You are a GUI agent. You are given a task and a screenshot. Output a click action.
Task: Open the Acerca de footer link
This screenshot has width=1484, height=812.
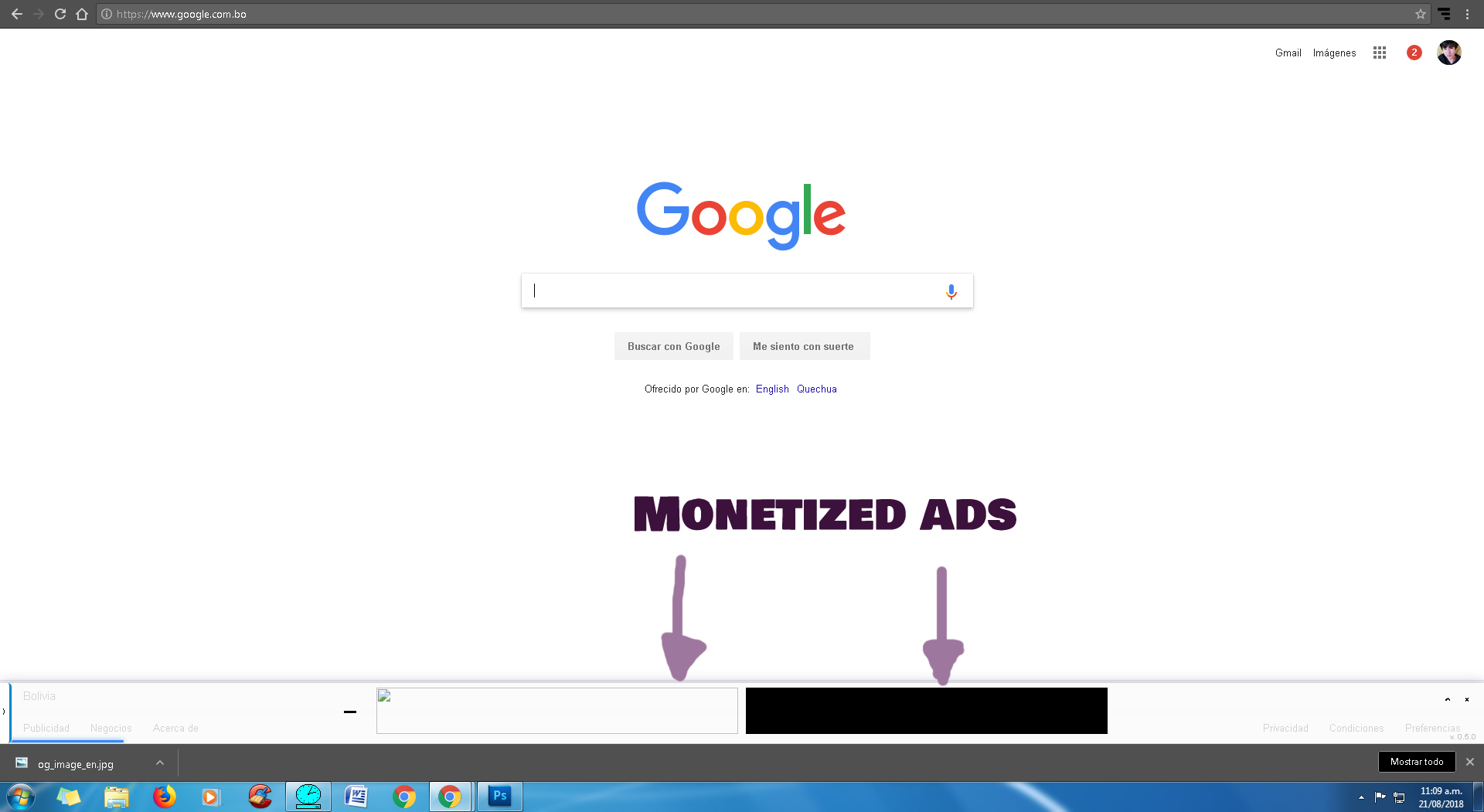[x=175, y=728]
